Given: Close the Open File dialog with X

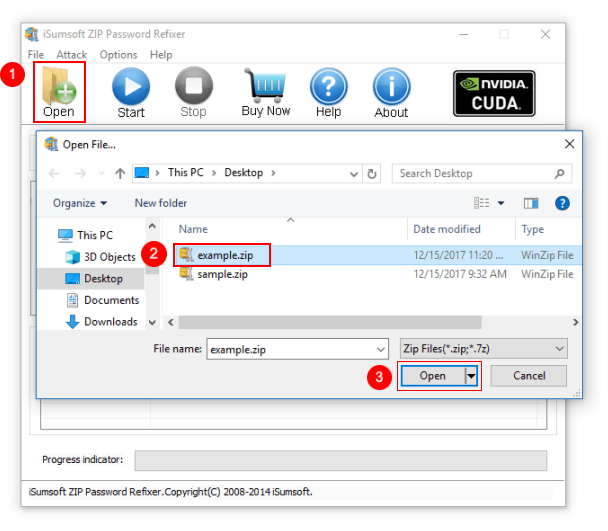Looking at the screenshot, I should 569,144.
